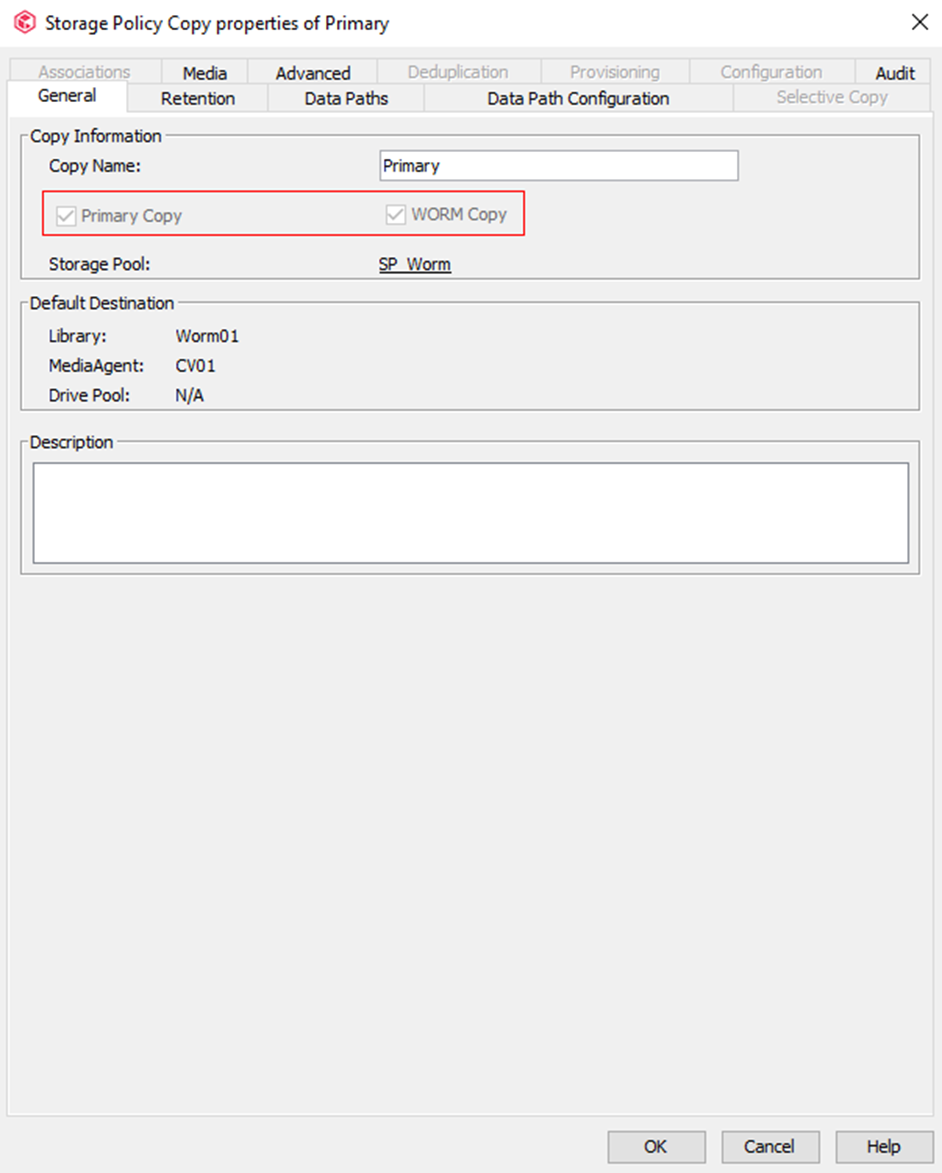942x1173 pixels.
Task: Close the Storage Policy Copy properties dialog
Action: coord(918,22)
